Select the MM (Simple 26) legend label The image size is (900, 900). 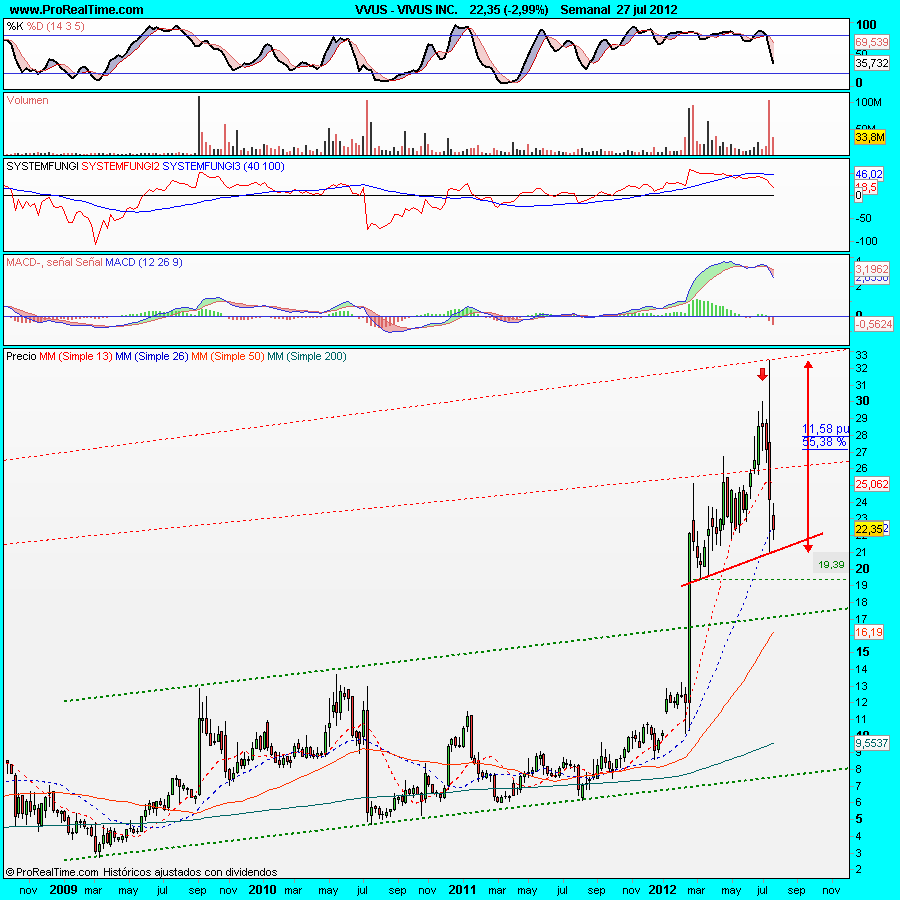[152, 356]
